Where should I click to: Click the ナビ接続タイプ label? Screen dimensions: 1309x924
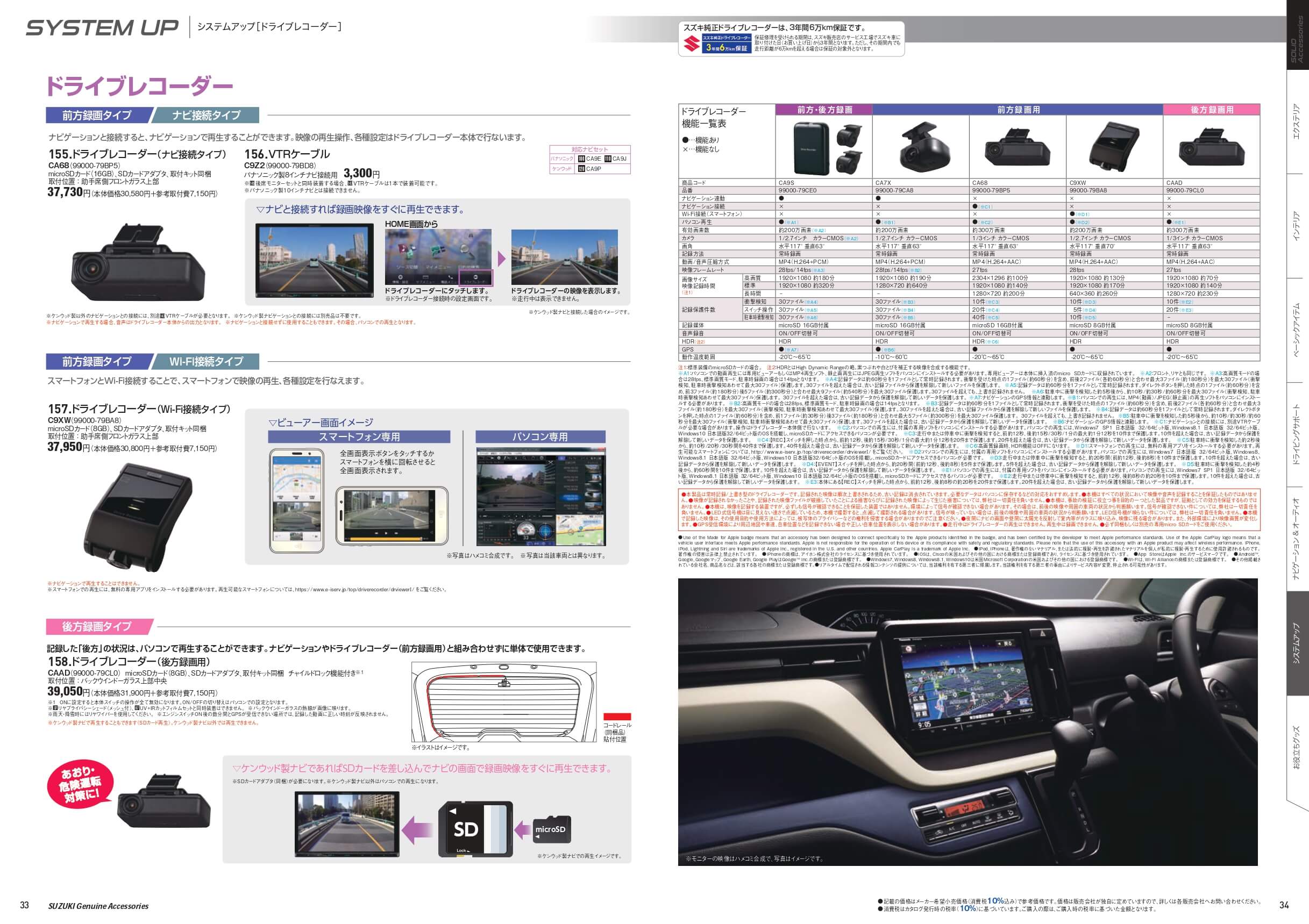[207, 115]
